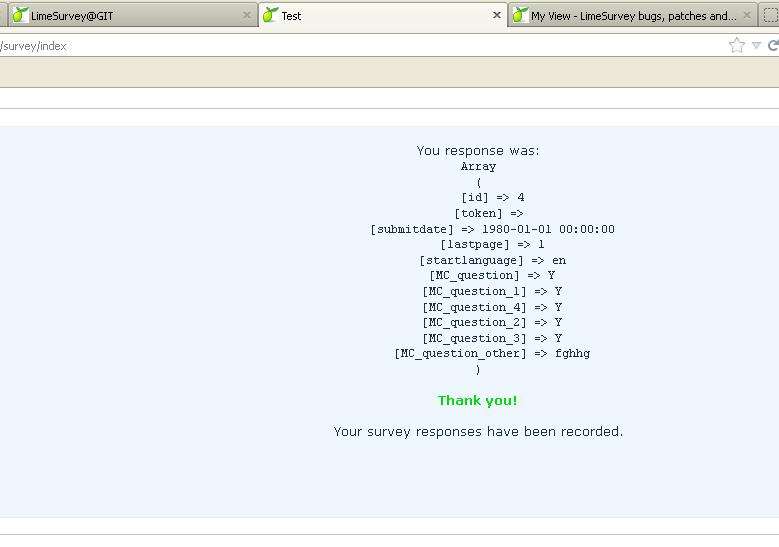The image size is (779, 547).
Task: Click the green 'Thank you!' heading
Action: pos(477,400)
